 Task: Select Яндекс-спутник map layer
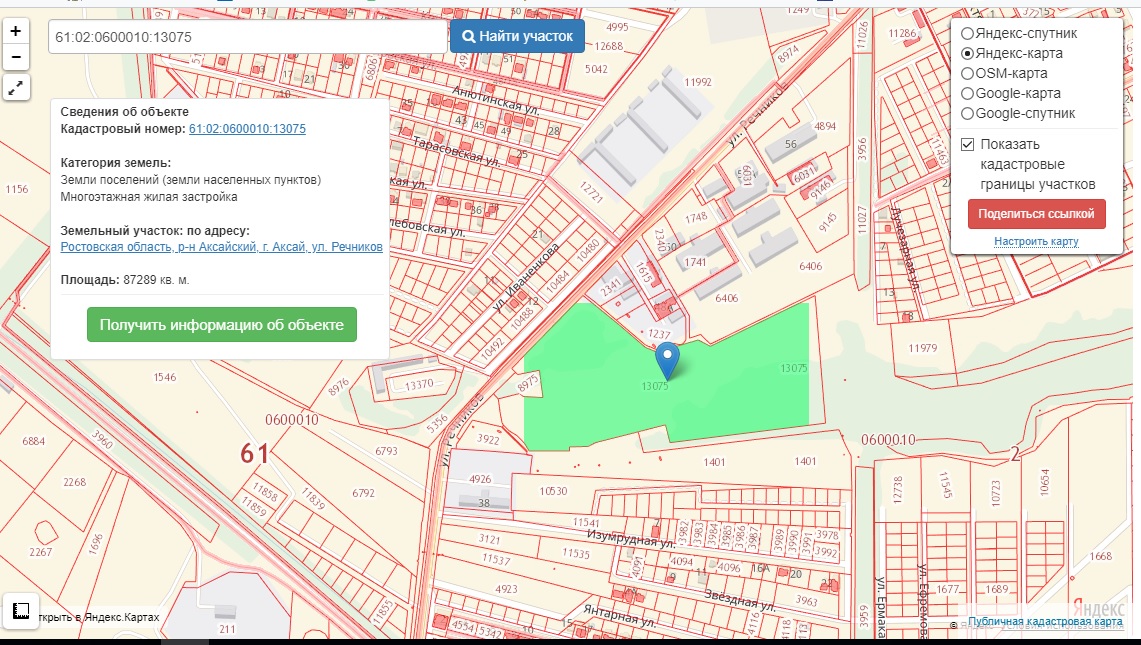click(x=967, y=33)
